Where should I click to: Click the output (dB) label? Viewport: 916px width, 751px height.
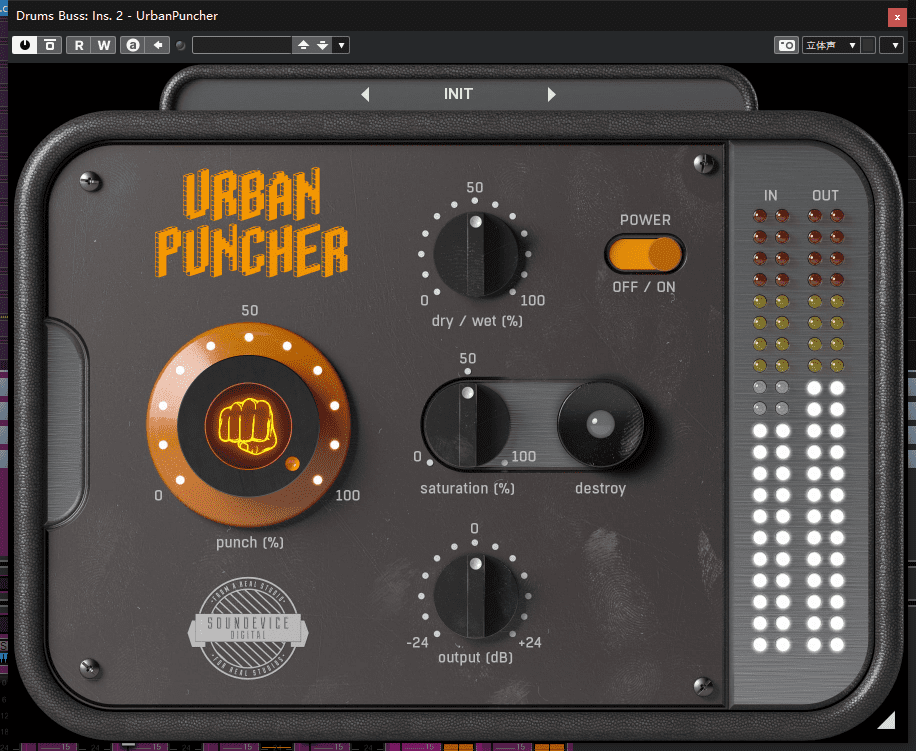click(476, 658)
